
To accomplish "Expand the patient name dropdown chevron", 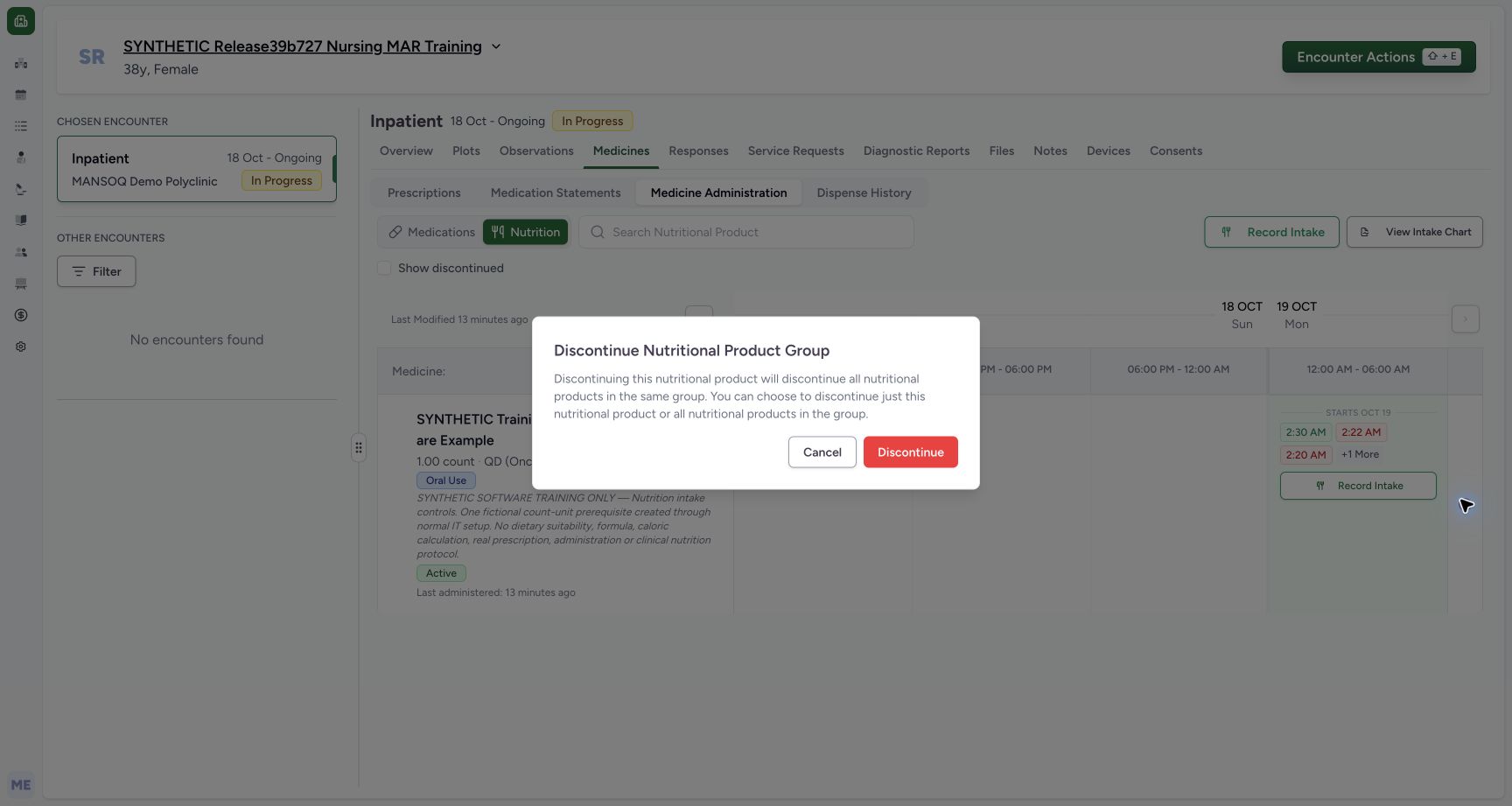I will click(x=496, y=46).
